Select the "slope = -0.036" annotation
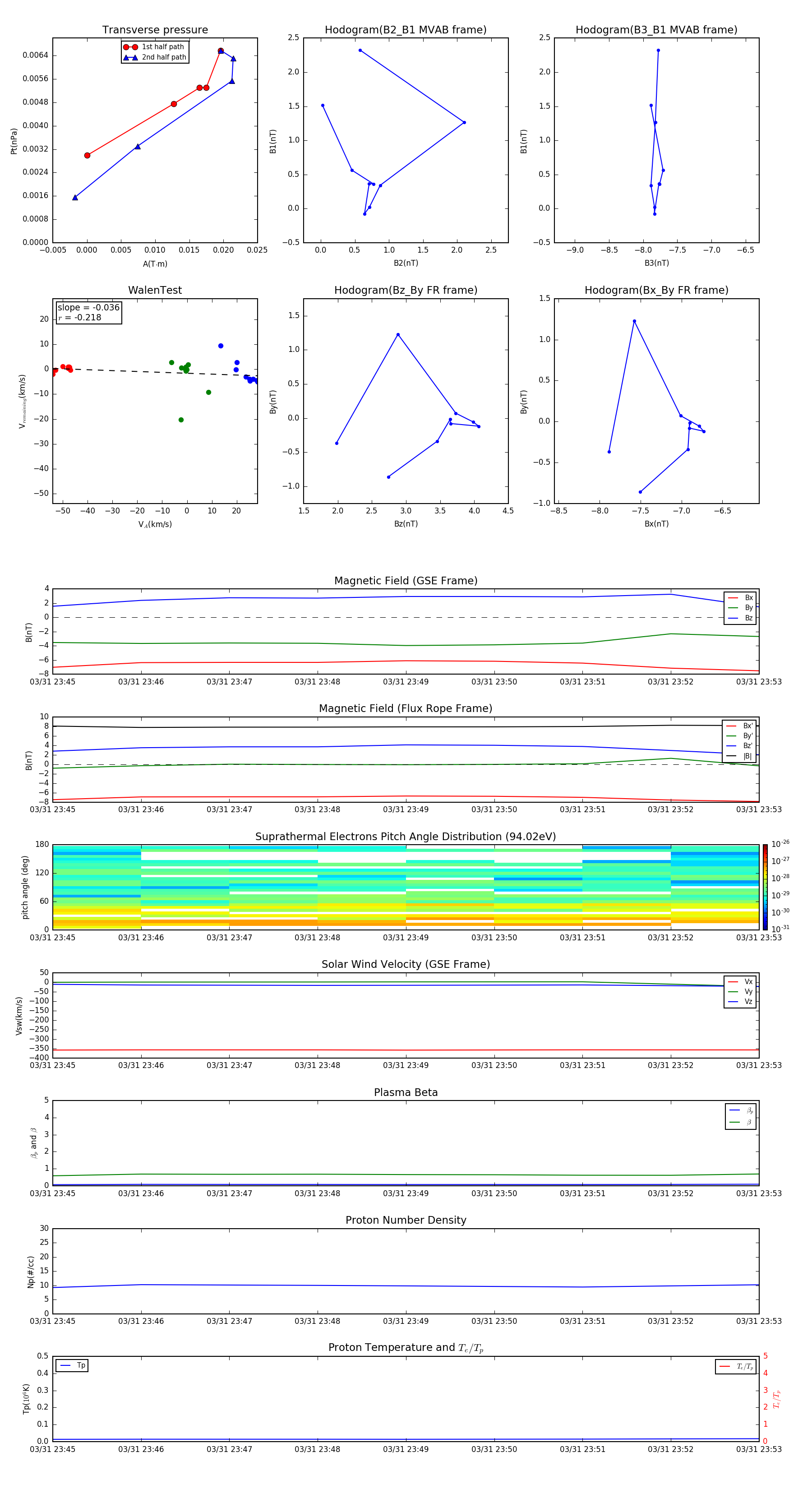The height and width of the screenshot is (1489, 812). point(88,308)
